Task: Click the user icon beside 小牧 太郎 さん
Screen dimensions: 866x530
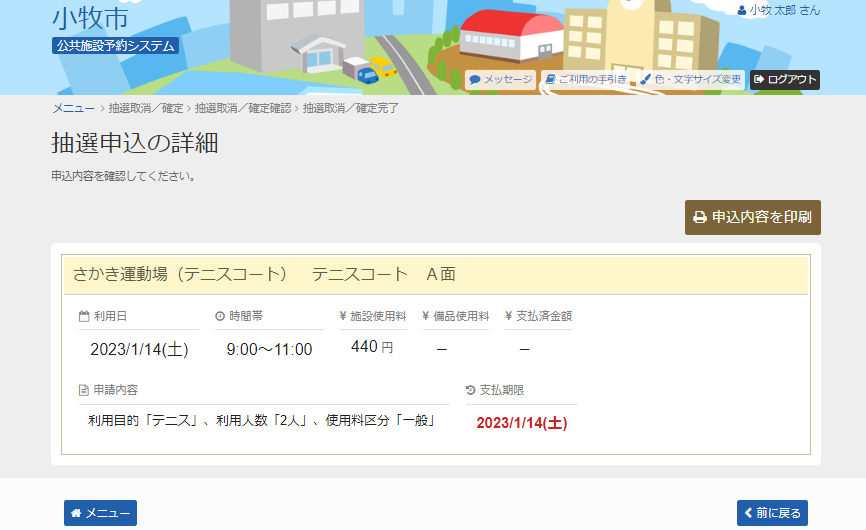Action: 741,10
